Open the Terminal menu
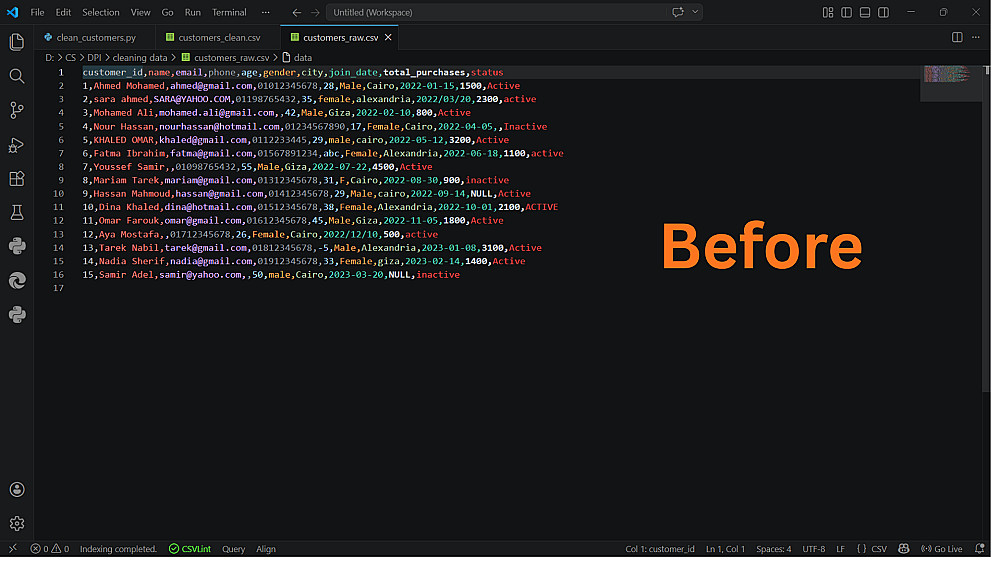This screenshot has height=562, width=1000. click(x=231, y=12)
